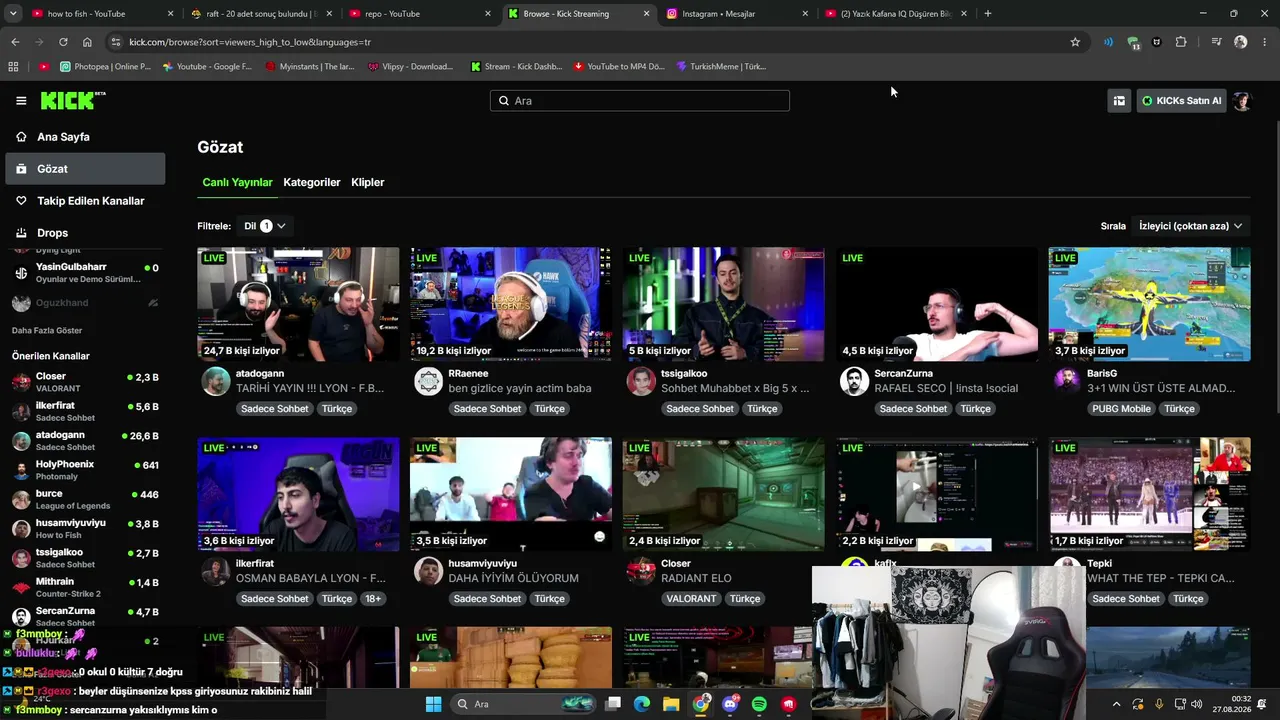Click the KICK logo

(73, 100)
